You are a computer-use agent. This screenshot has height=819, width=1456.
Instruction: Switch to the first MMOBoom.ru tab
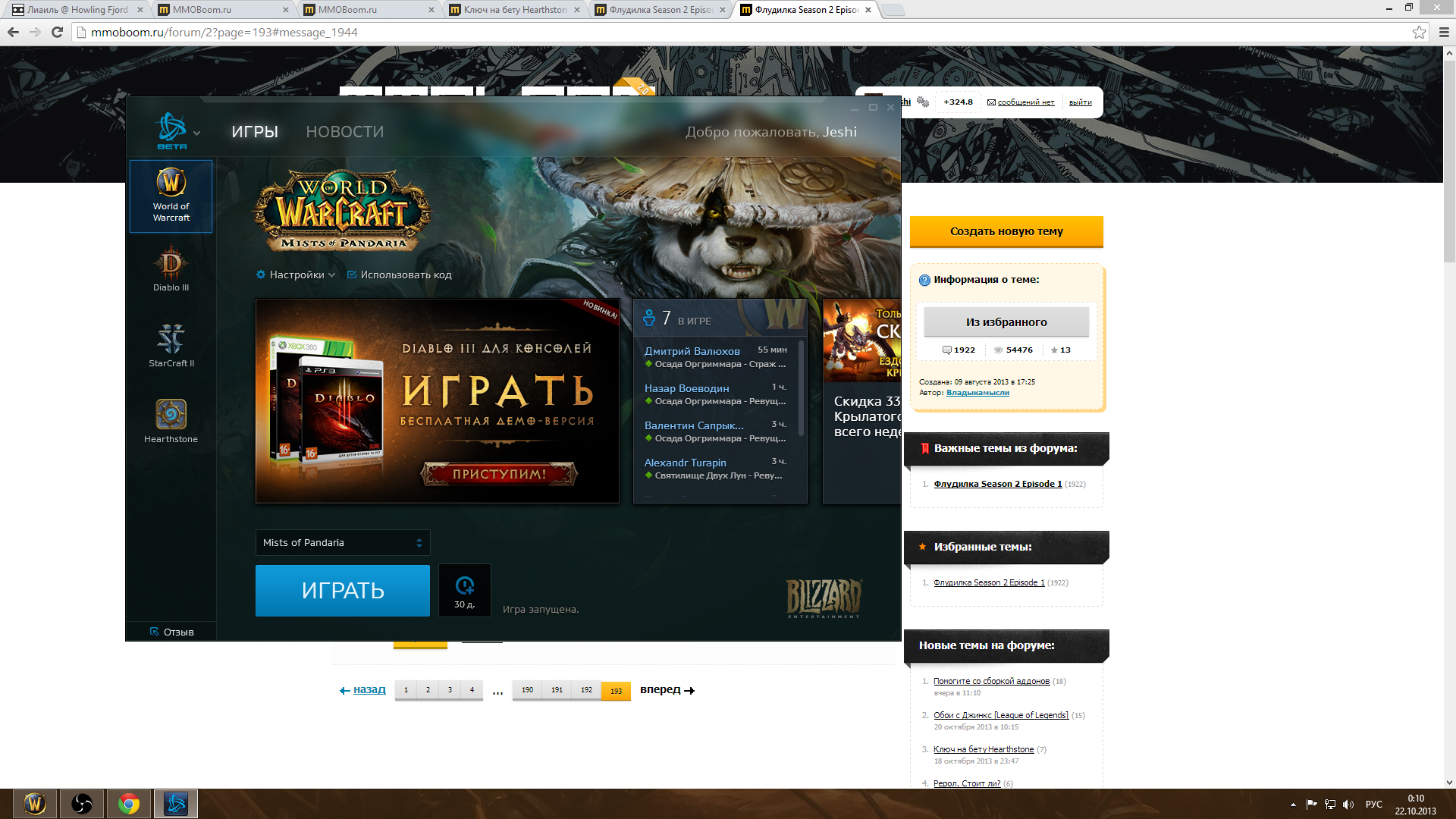click(x=224, y=10)
